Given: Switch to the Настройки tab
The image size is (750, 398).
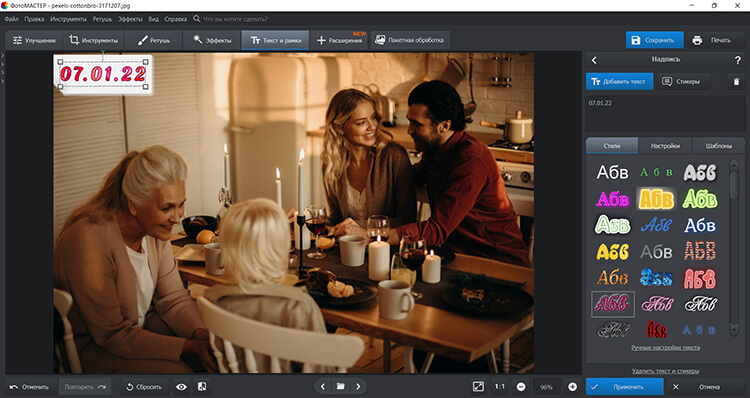Looking at the screenshot, I should pos(665,146).
